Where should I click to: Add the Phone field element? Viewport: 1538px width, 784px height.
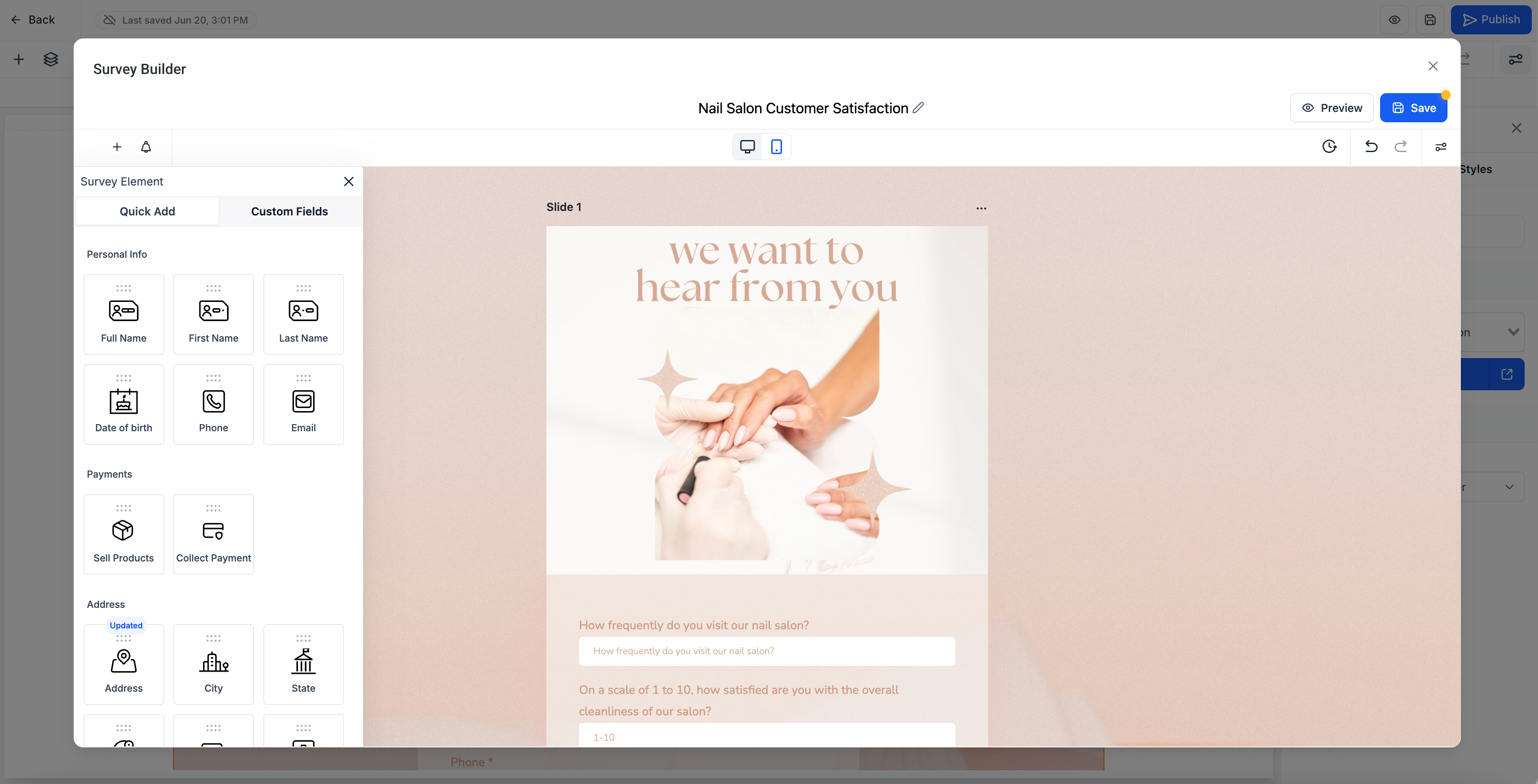point(213,404)
